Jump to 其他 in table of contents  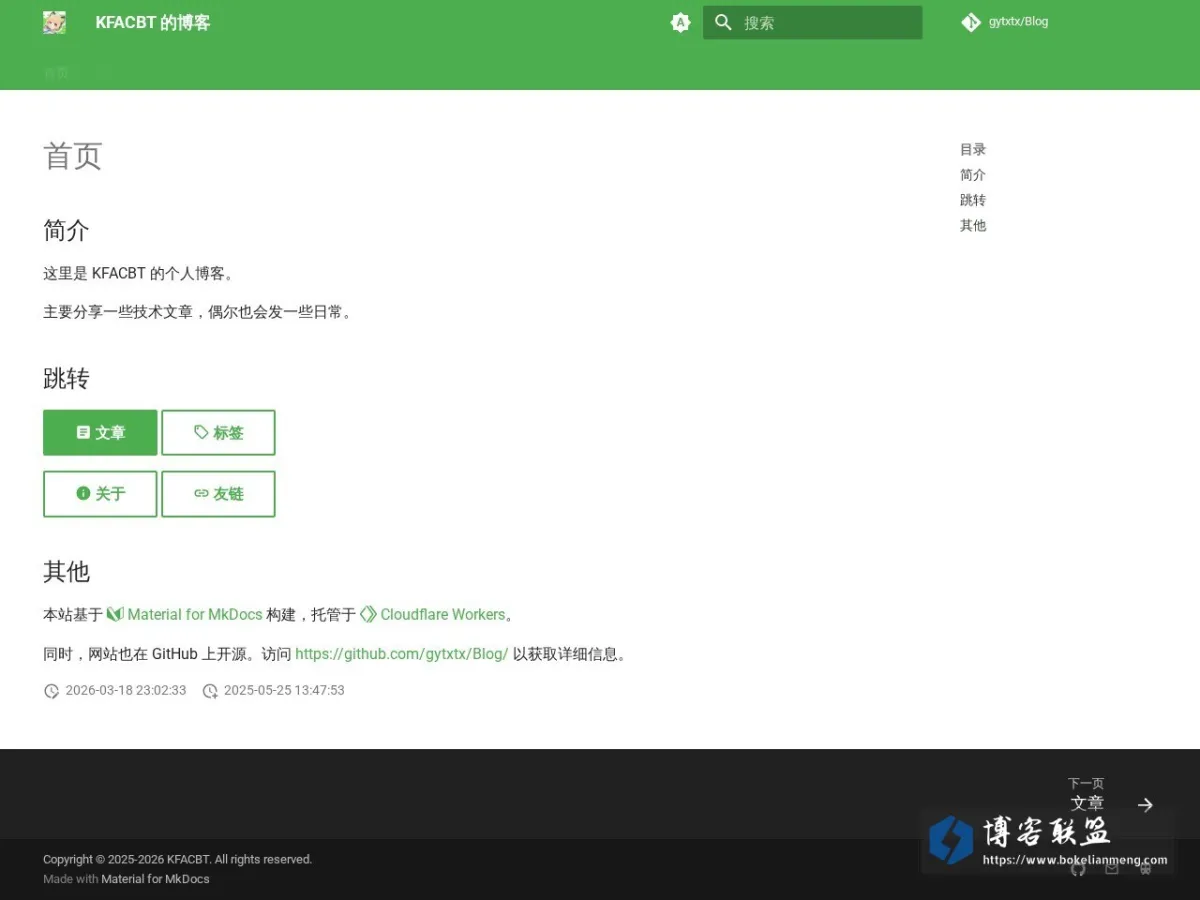pyautogui.click(x=973, y=225)
